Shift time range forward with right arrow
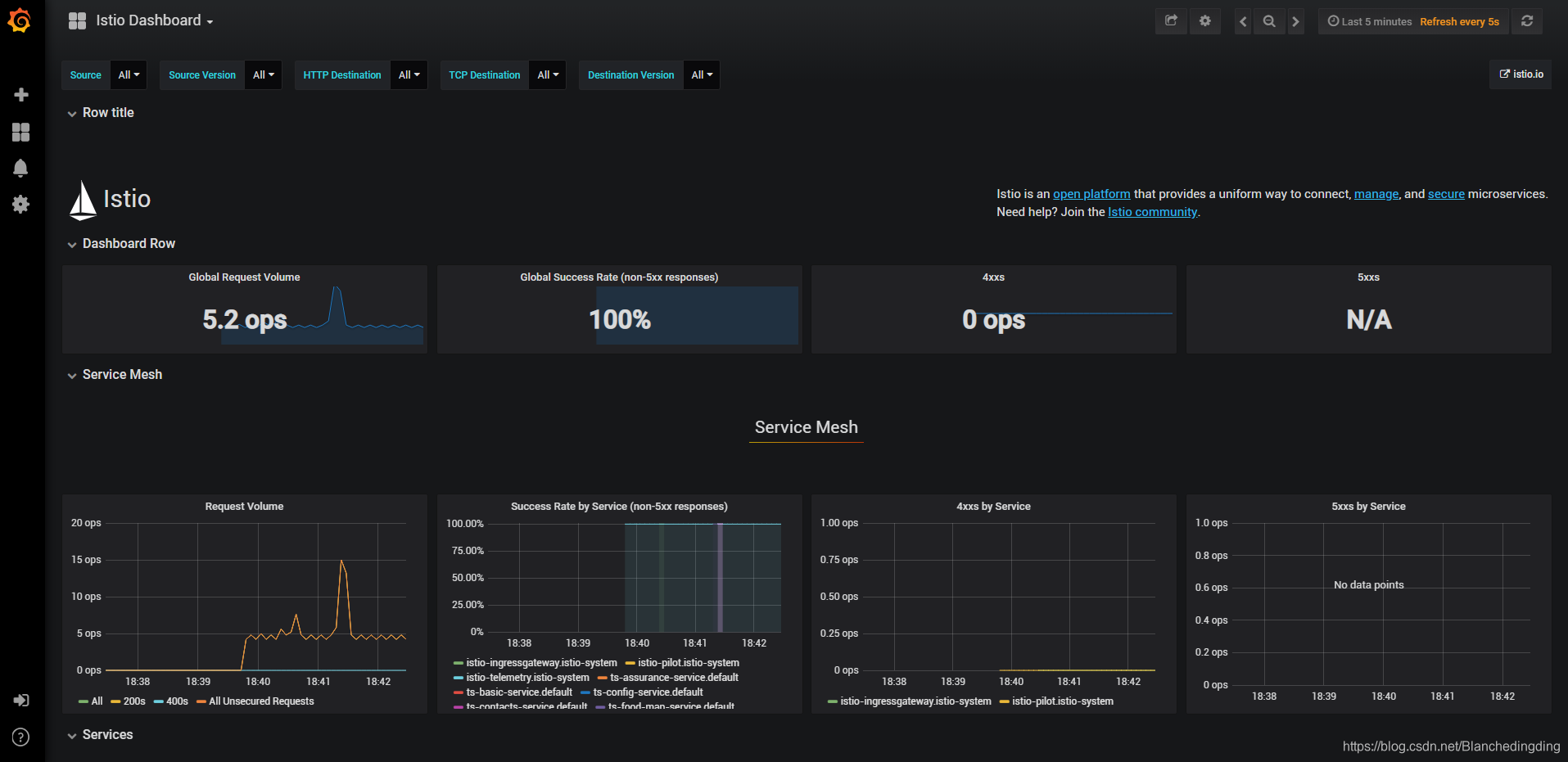This screenshot has width=1568, height=762. (x=1295, y=21)
